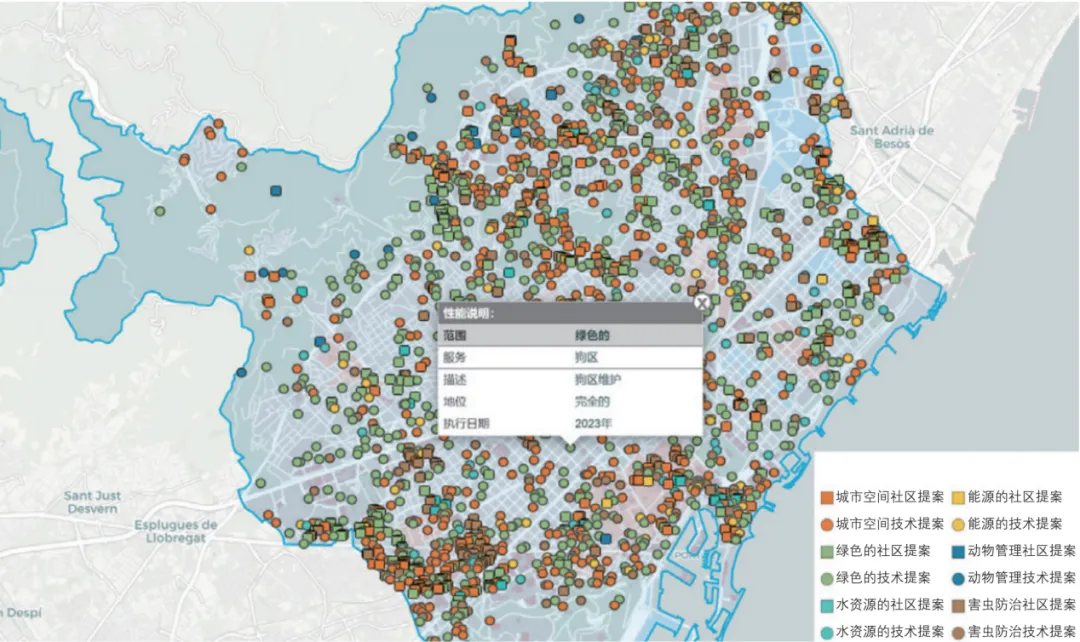Select the green square 绿色的社区提案 legend icon
Viewport: 1080px width, 642px height.
[827, 551]
